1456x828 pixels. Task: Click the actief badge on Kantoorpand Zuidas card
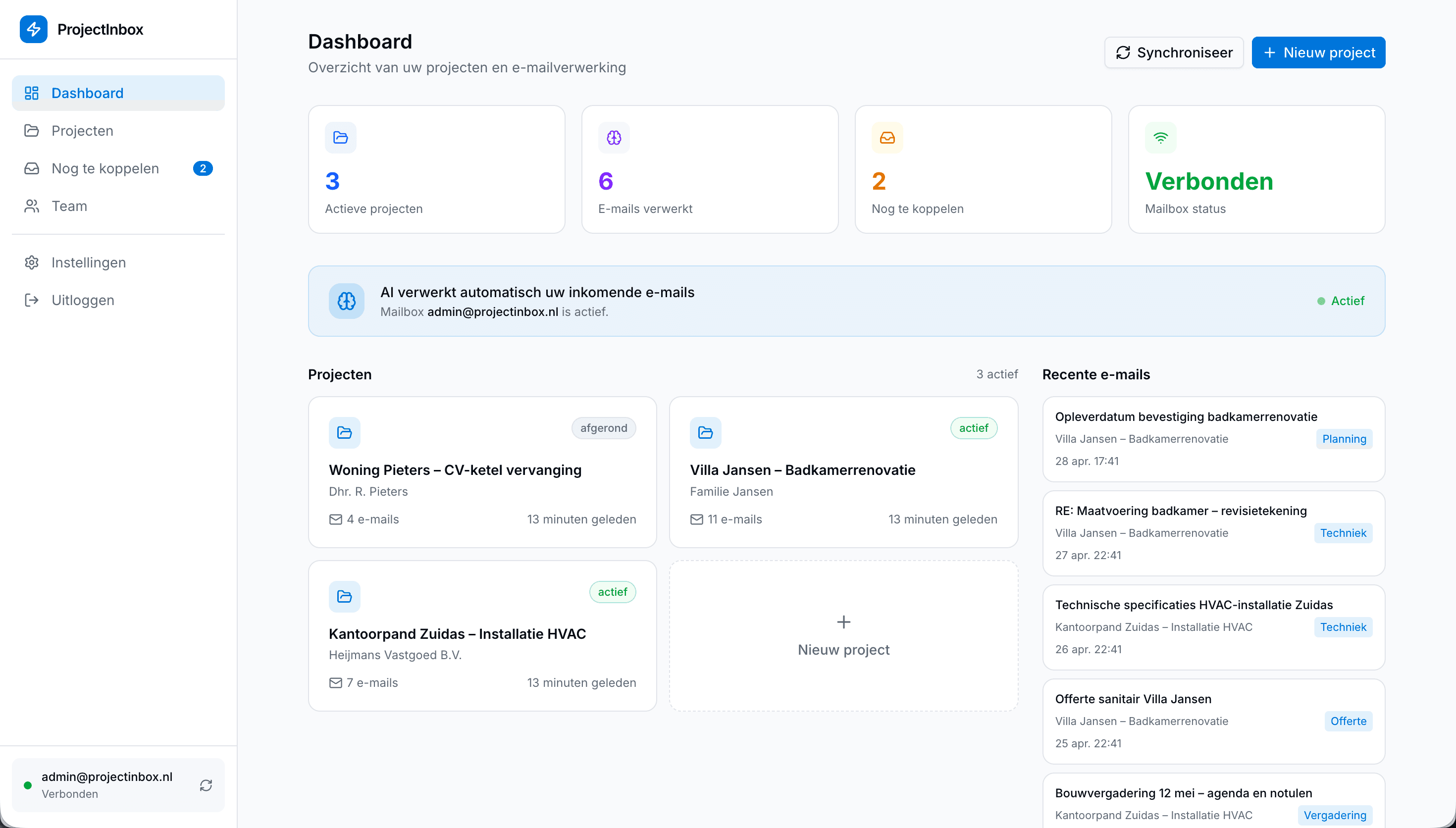pyautogui.click(x=612, y=591)
